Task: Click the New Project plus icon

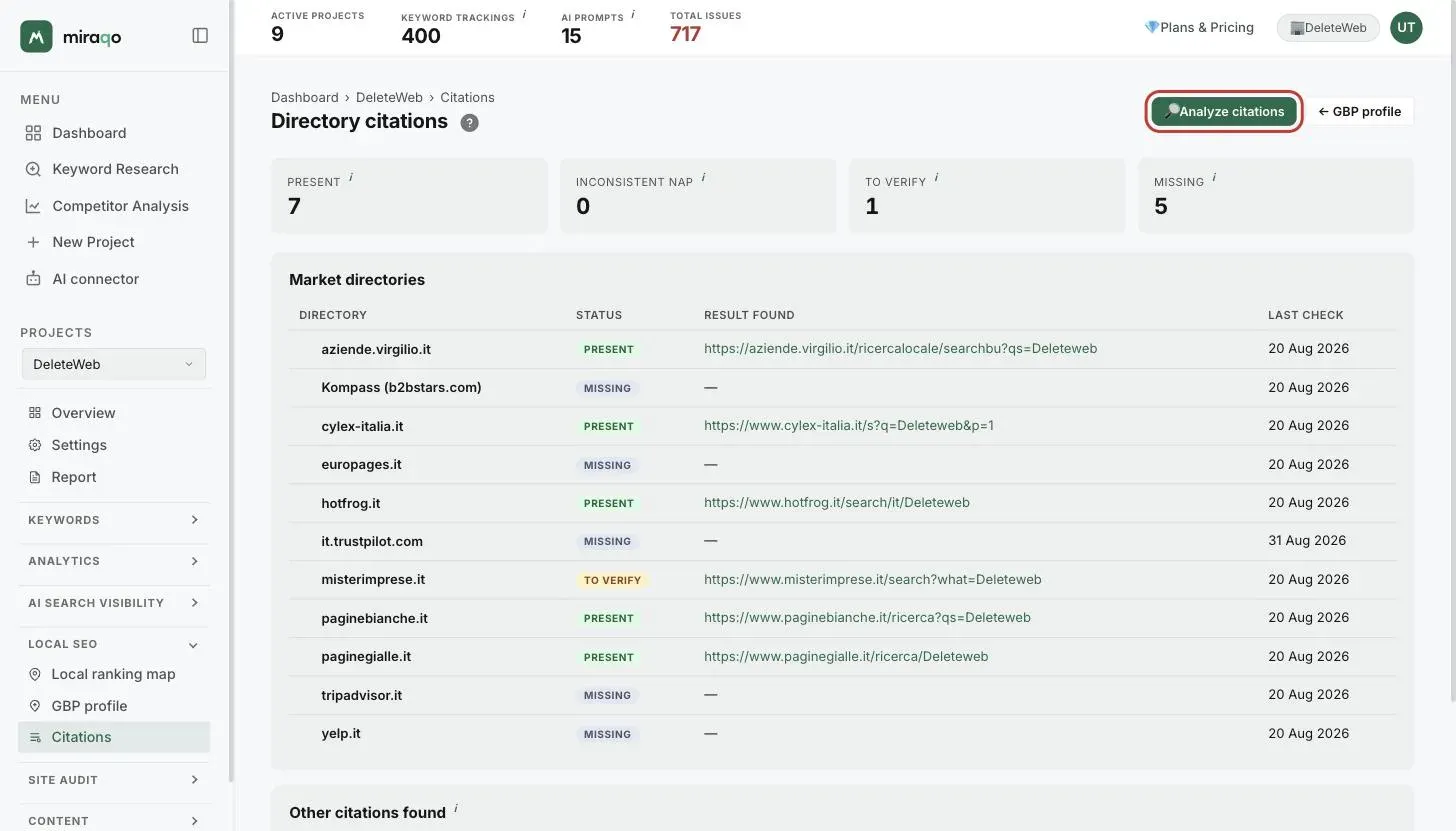Action: (33, 242)
